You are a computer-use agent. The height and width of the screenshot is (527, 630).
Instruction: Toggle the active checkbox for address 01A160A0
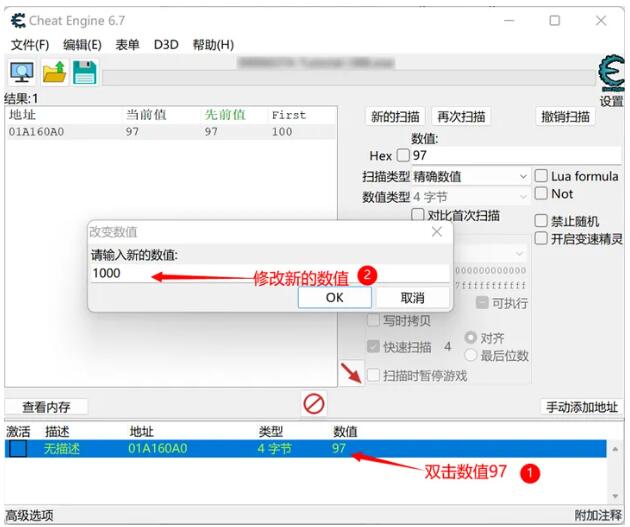tap(18, 449)
